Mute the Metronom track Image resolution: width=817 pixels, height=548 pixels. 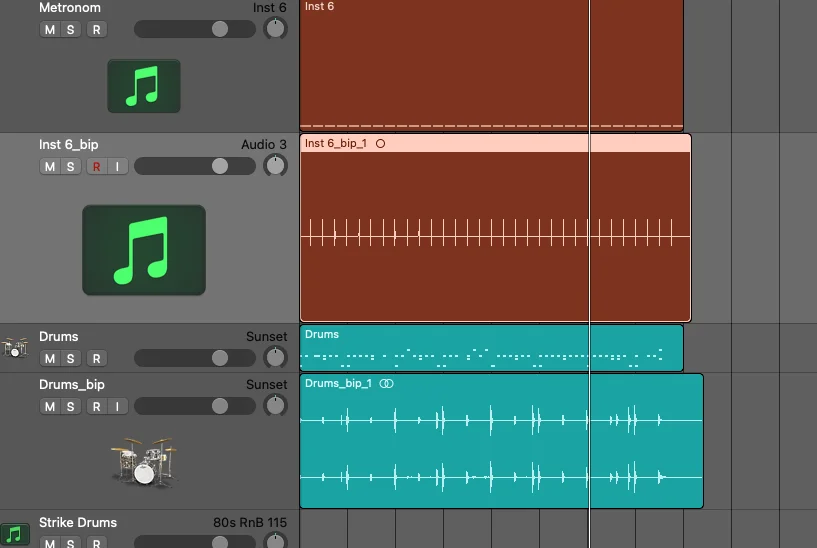[50, 30]
